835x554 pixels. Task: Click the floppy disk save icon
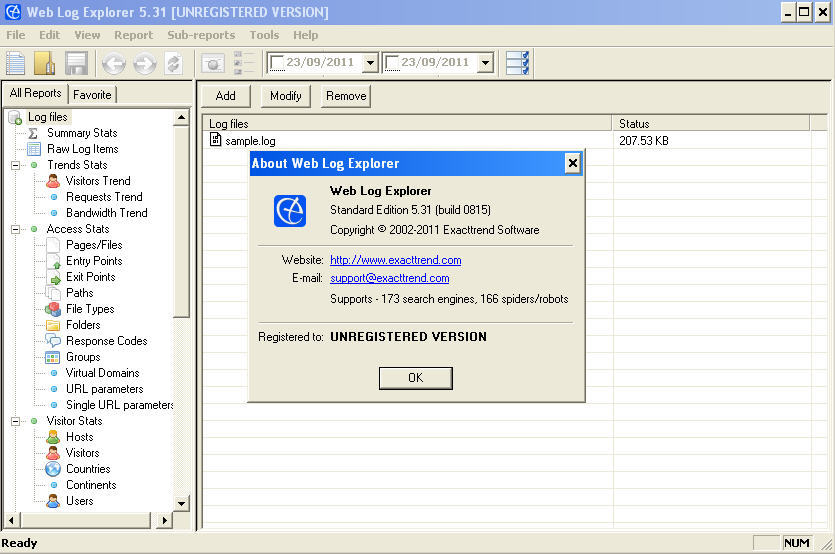click(x=76, y=63)
